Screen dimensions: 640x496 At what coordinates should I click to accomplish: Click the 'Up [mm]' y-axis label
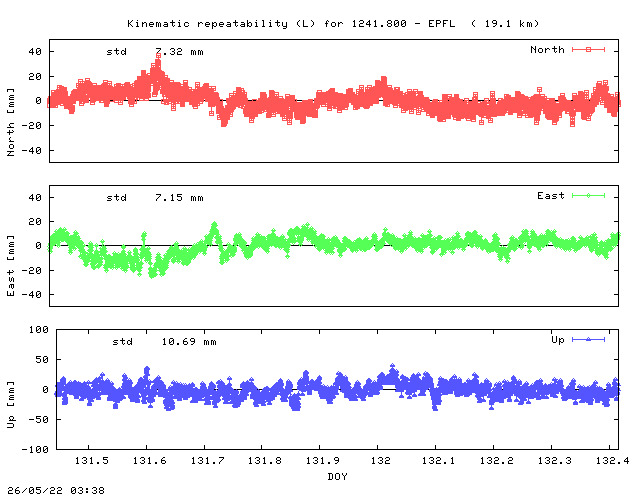pyautogui.click(x=11, y=405)
